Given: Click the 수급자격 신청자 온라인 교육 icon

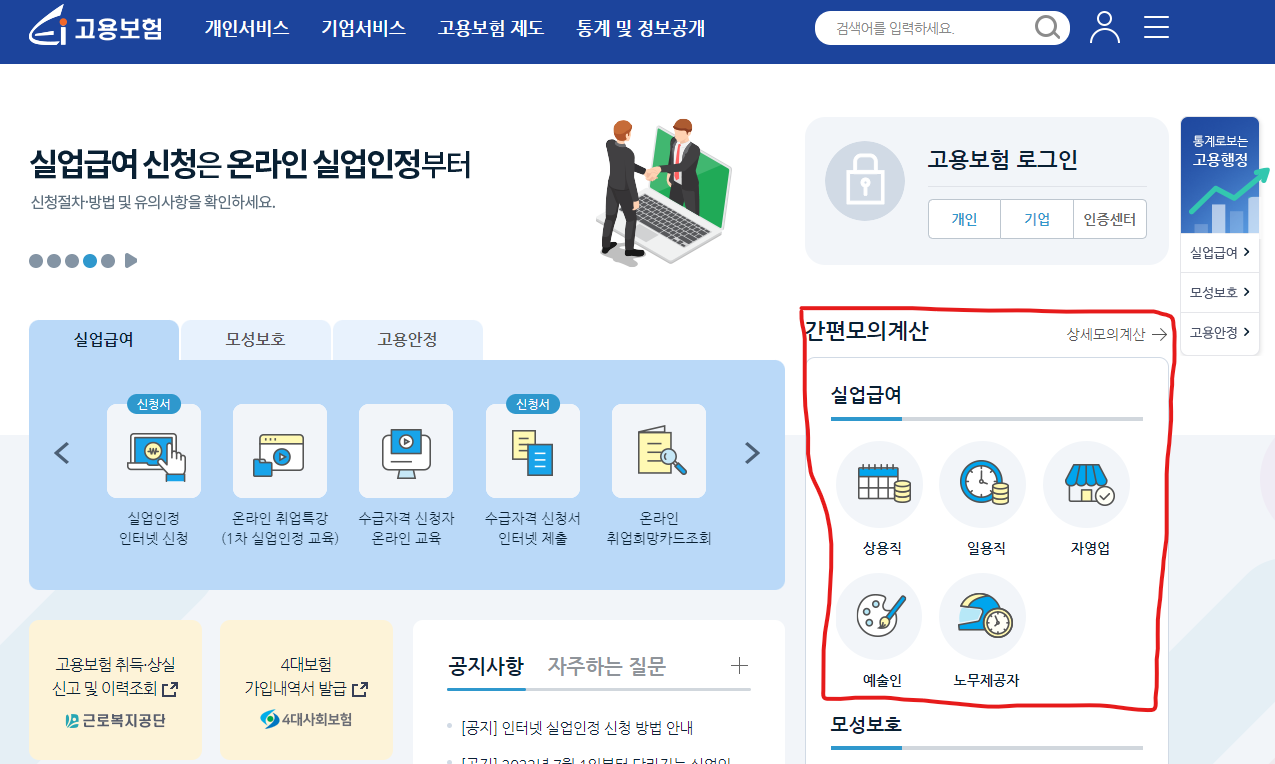Looking at the screenshot, I should click(406, 451).
